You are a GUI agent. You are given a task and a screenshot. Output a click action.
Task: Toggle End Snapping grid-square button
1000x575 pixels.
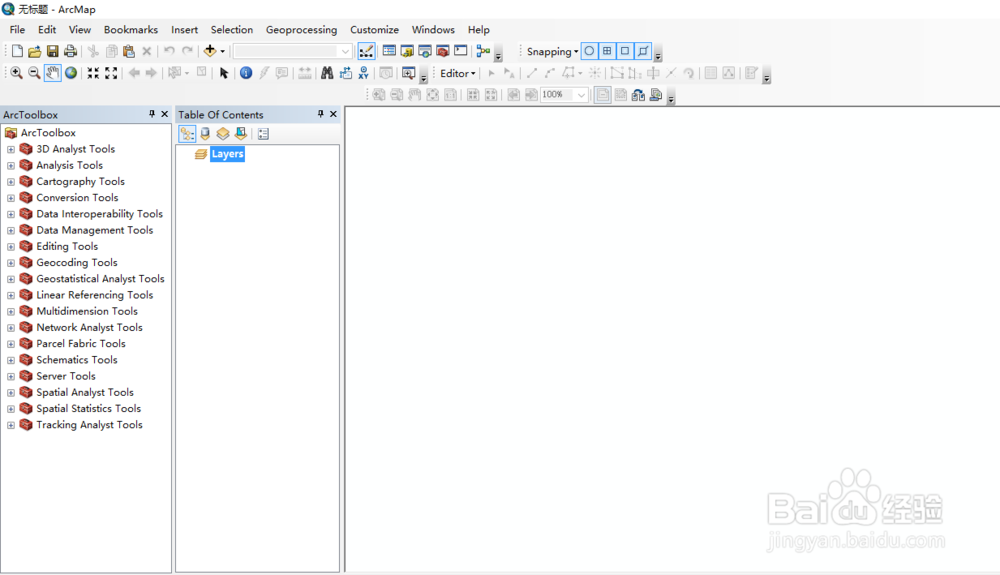(607, 51)
